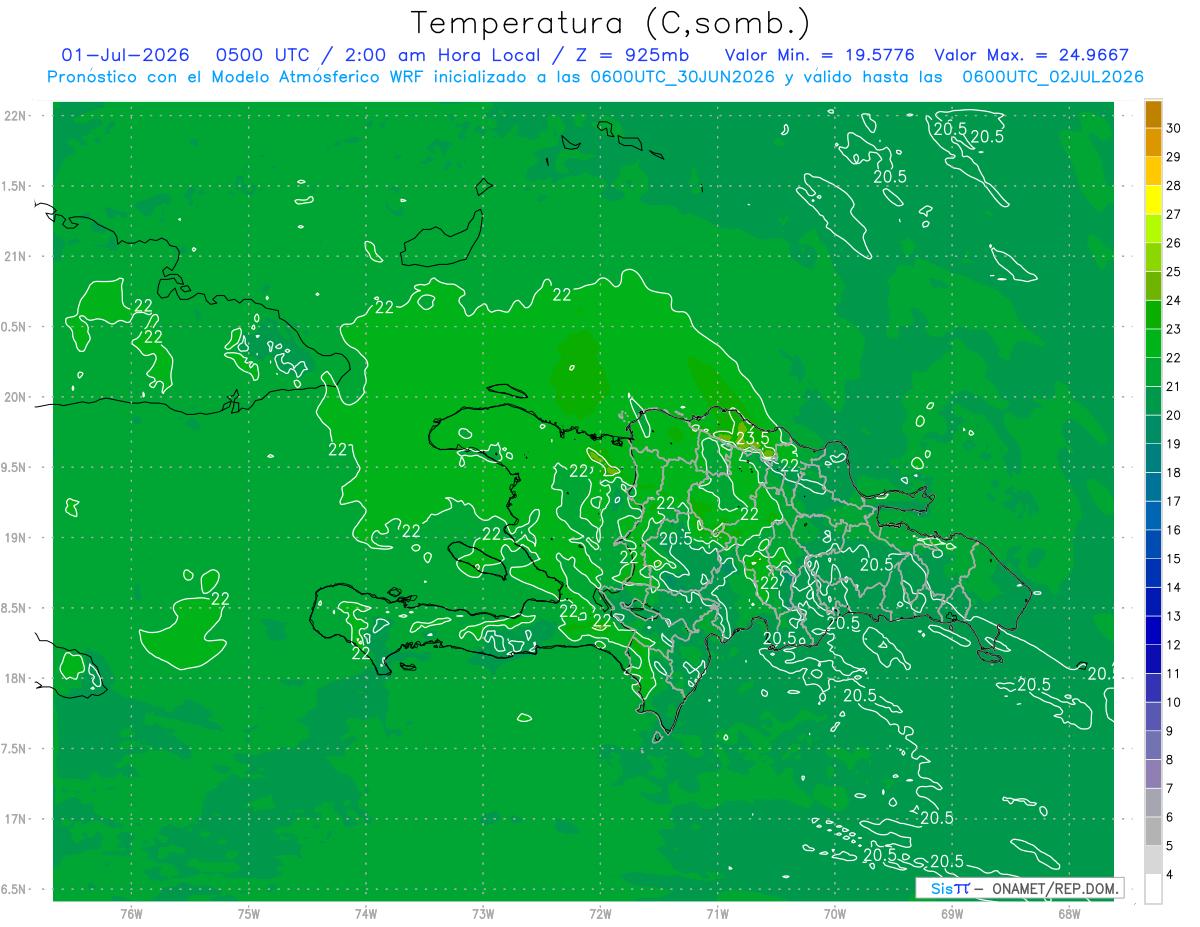Pick the dark blue swatch between 11 and 12
Viewport: 1200px width, 927px height.
coord(1153,659)
